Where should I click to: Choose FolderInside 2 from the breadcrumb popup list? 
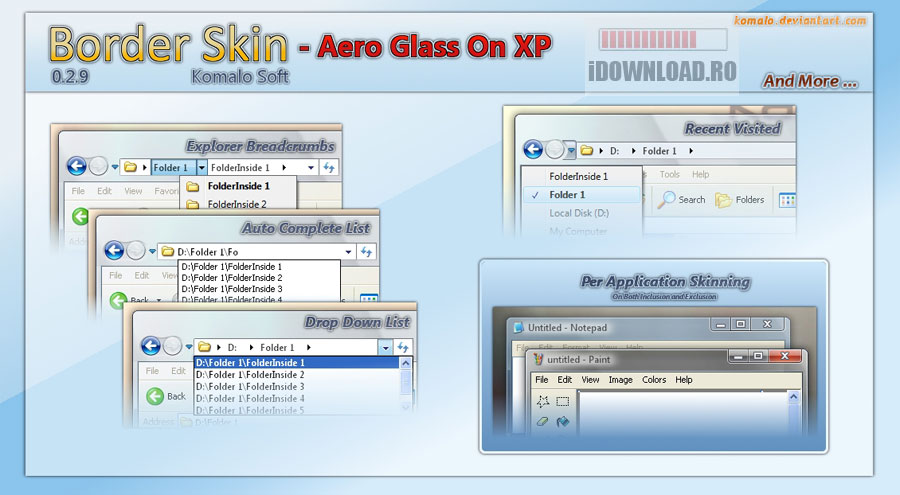[x=237, y=204]
